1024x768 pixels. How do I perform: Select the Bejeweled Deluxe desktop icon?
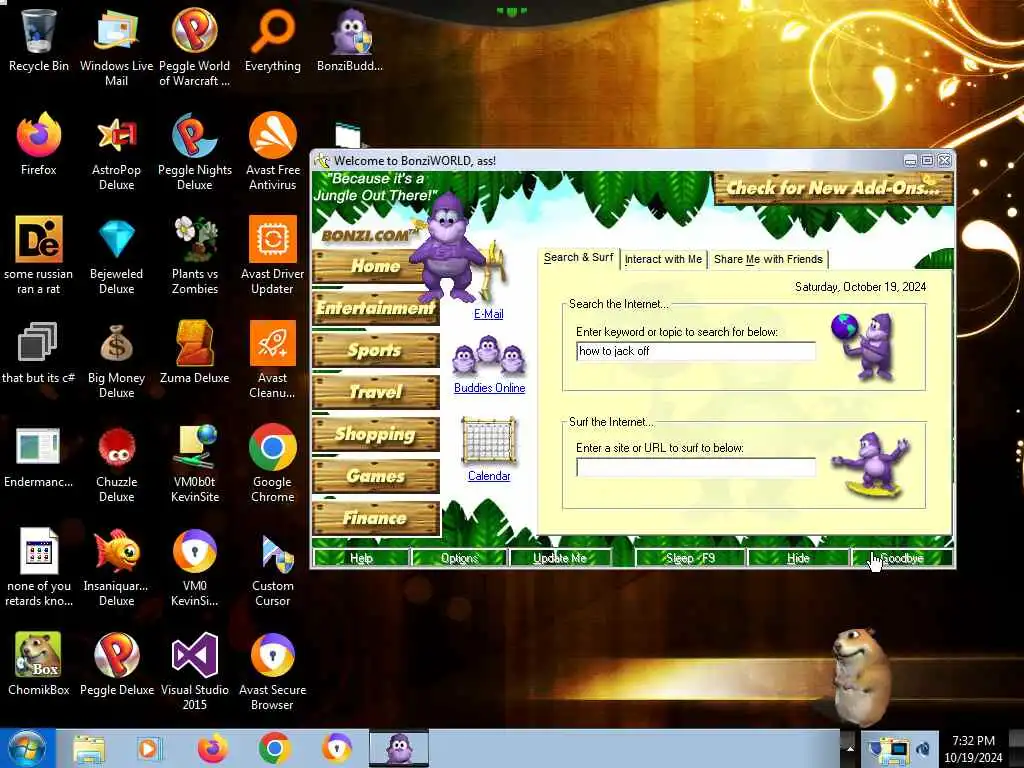[116, 255]
